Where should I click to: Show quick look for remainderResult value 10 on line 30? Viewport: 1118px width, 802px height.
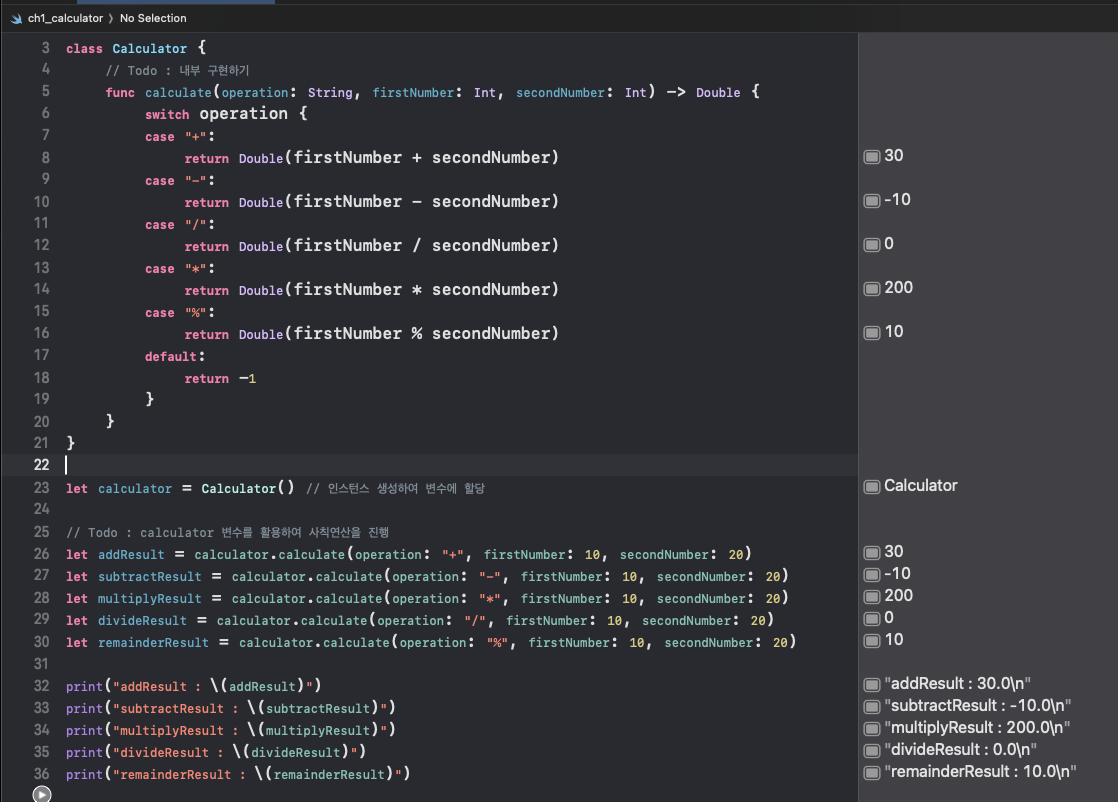click(x=871, y=641)
